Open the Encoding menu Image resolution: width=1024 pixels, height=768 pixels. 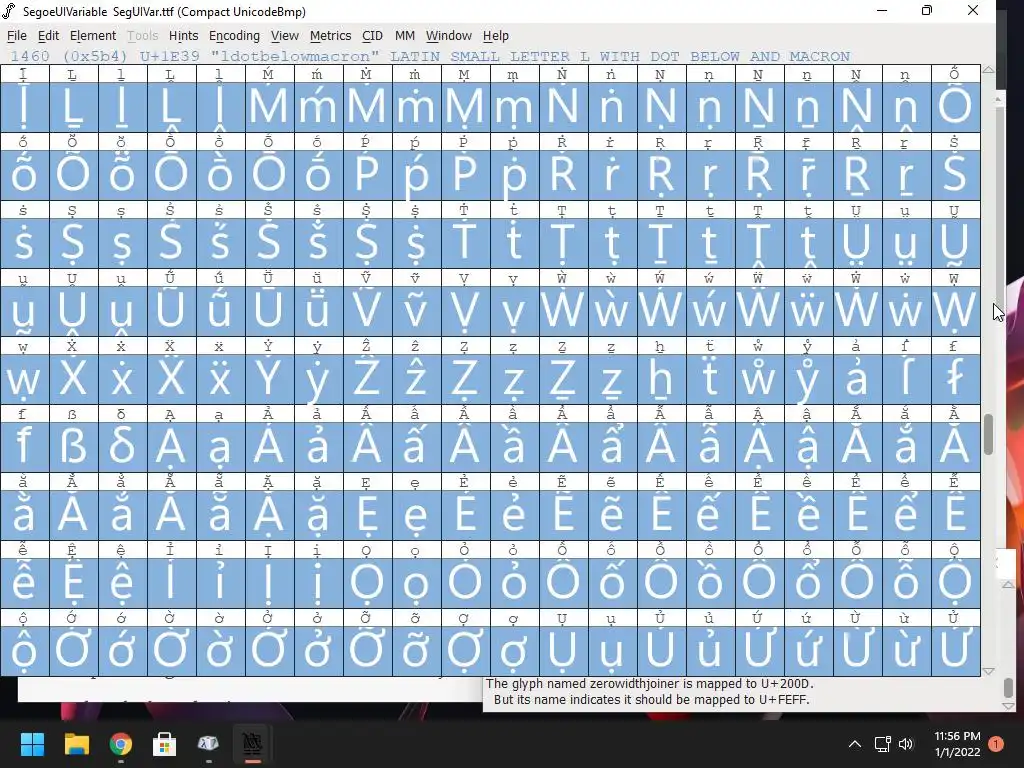point(234,36)
